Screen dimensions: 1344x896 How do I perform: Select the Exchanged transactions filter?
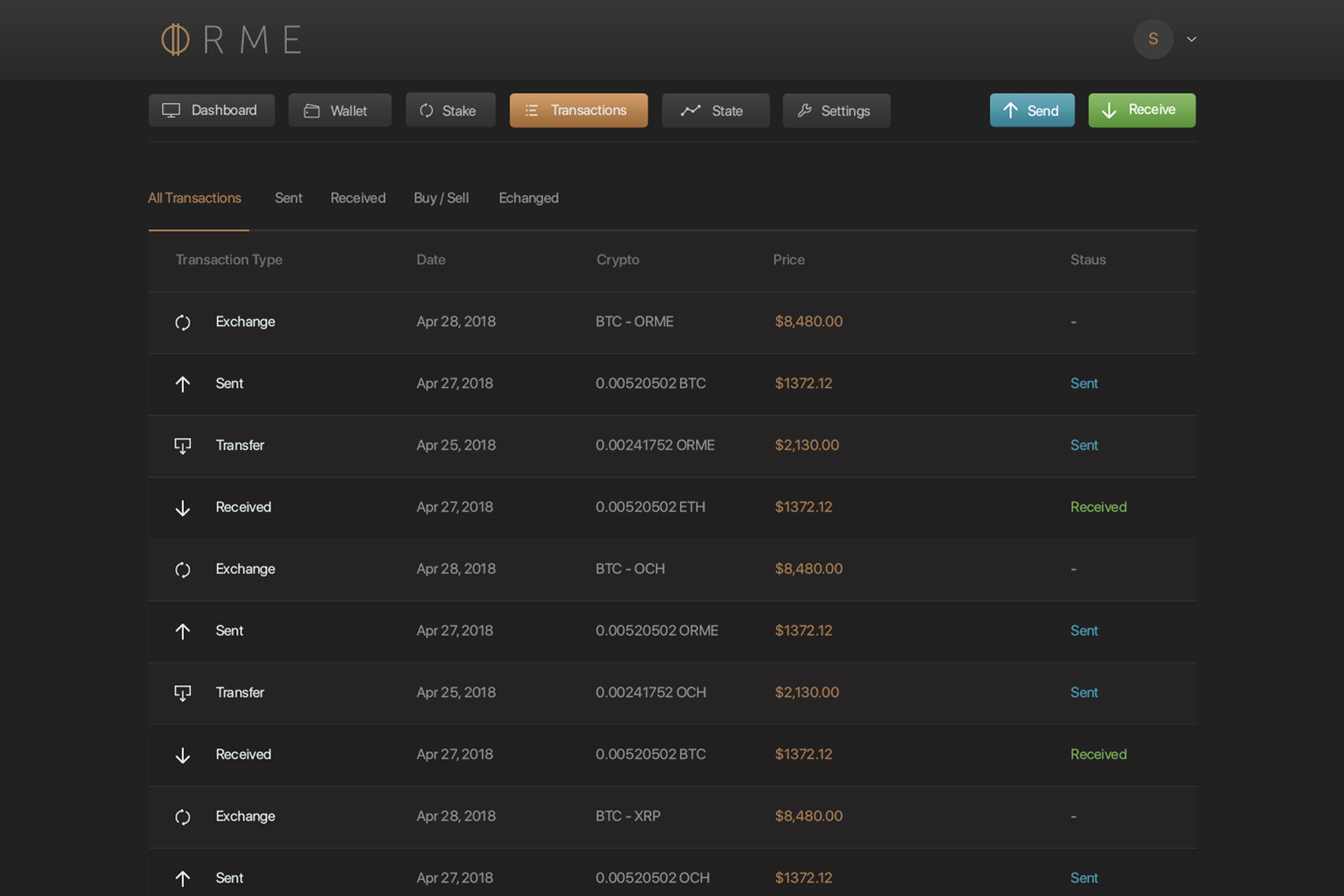coord(528,197)
